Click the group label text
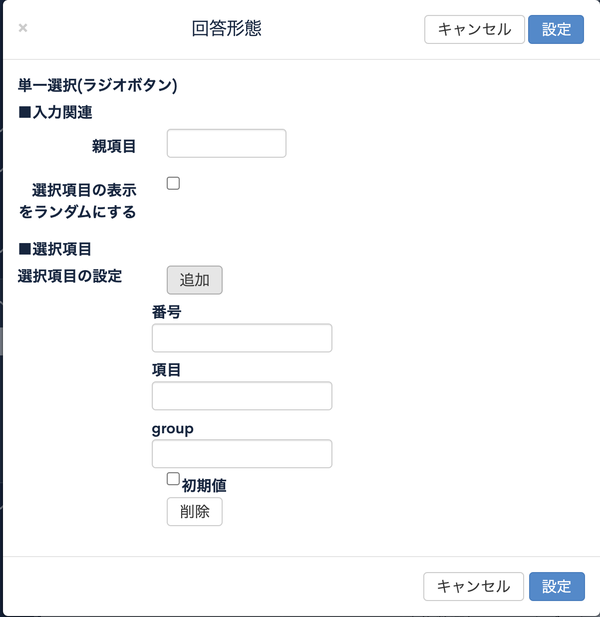The height and width of the screenshot is (617, 600). (x=173, y=429)
